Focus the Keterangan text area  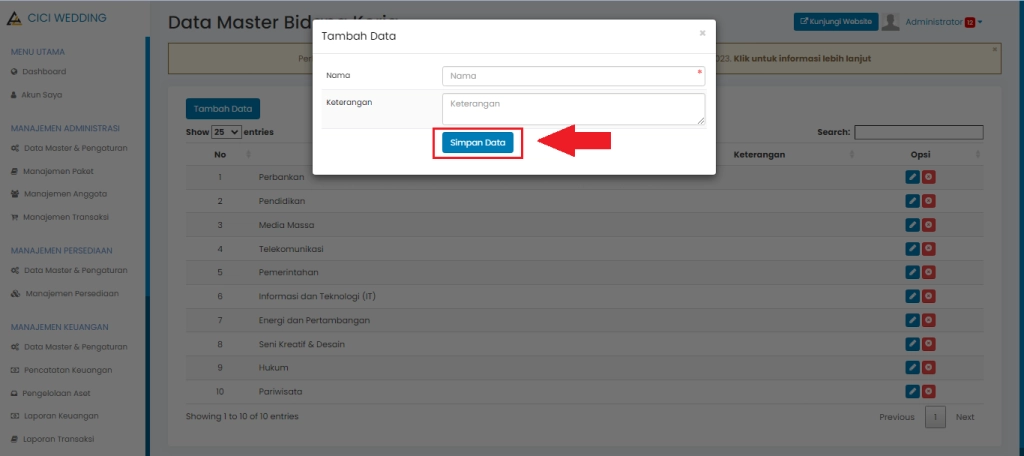[572, 108]
